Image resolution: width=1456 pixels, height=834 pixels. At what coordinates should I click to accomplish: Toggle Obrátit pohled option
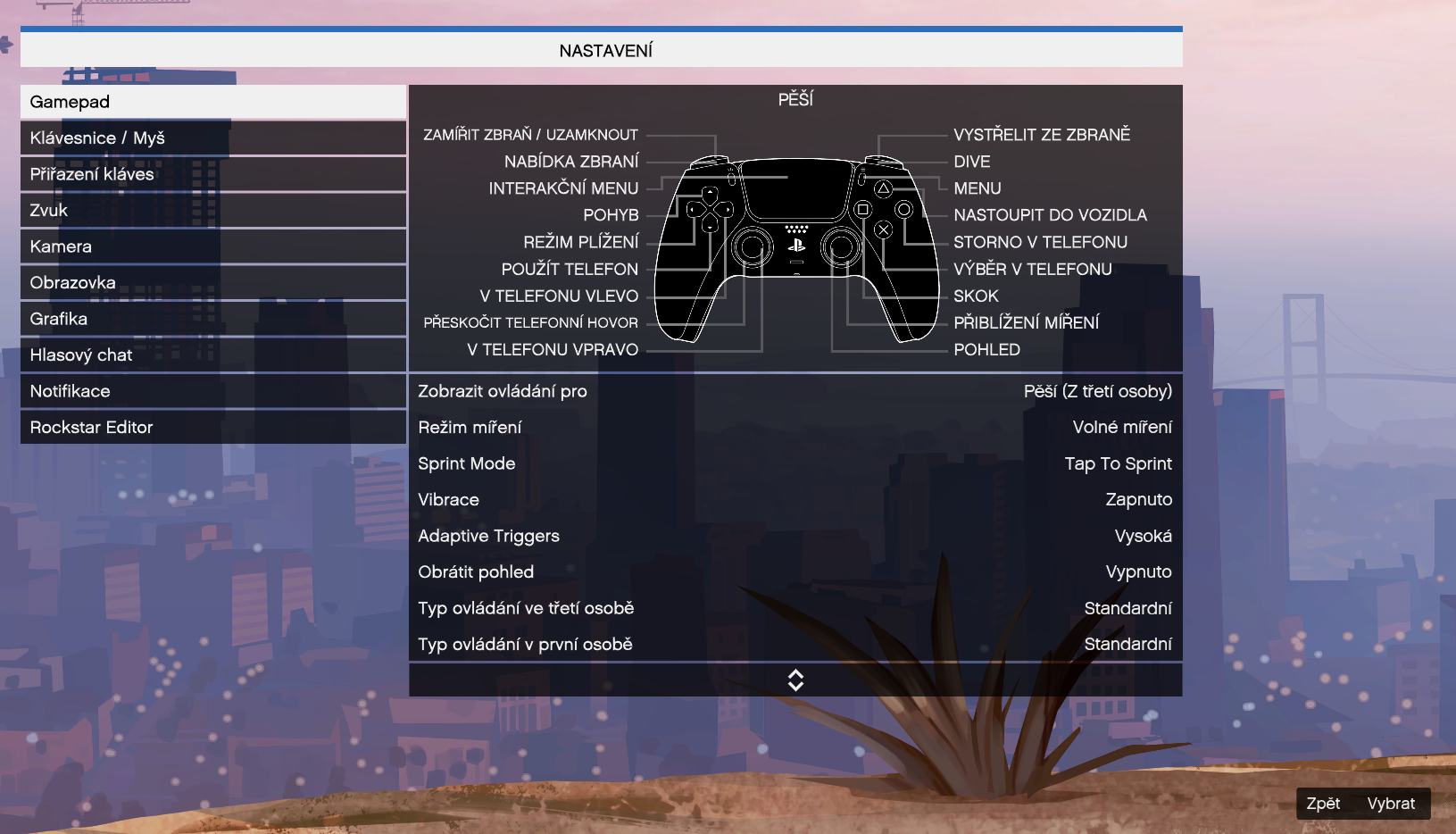pos(795,572)
